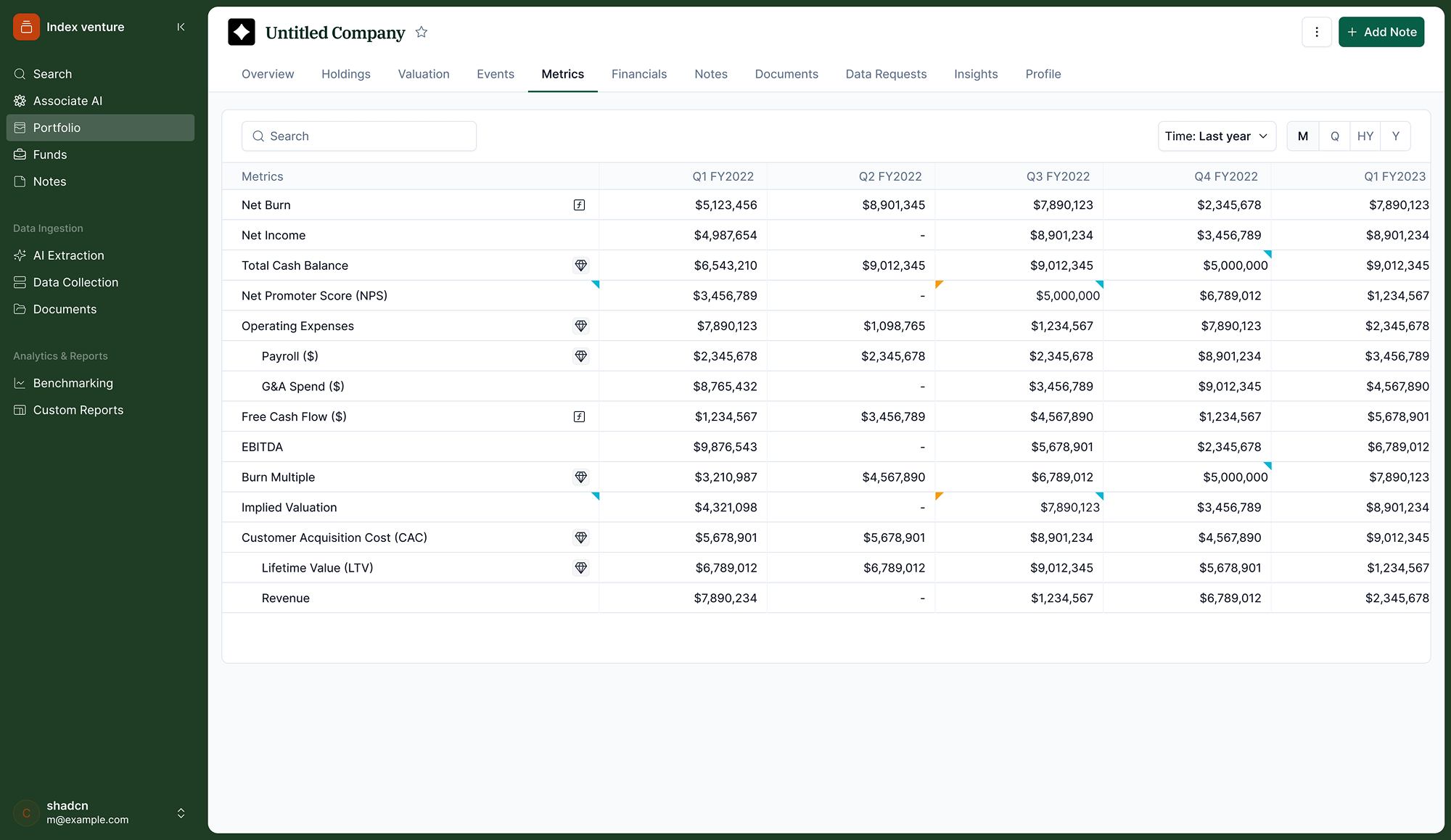Click the gem icon in Customer Acquisition Cost row
The height and width of the screenshot is (840, 1451).
pos(581,538)
